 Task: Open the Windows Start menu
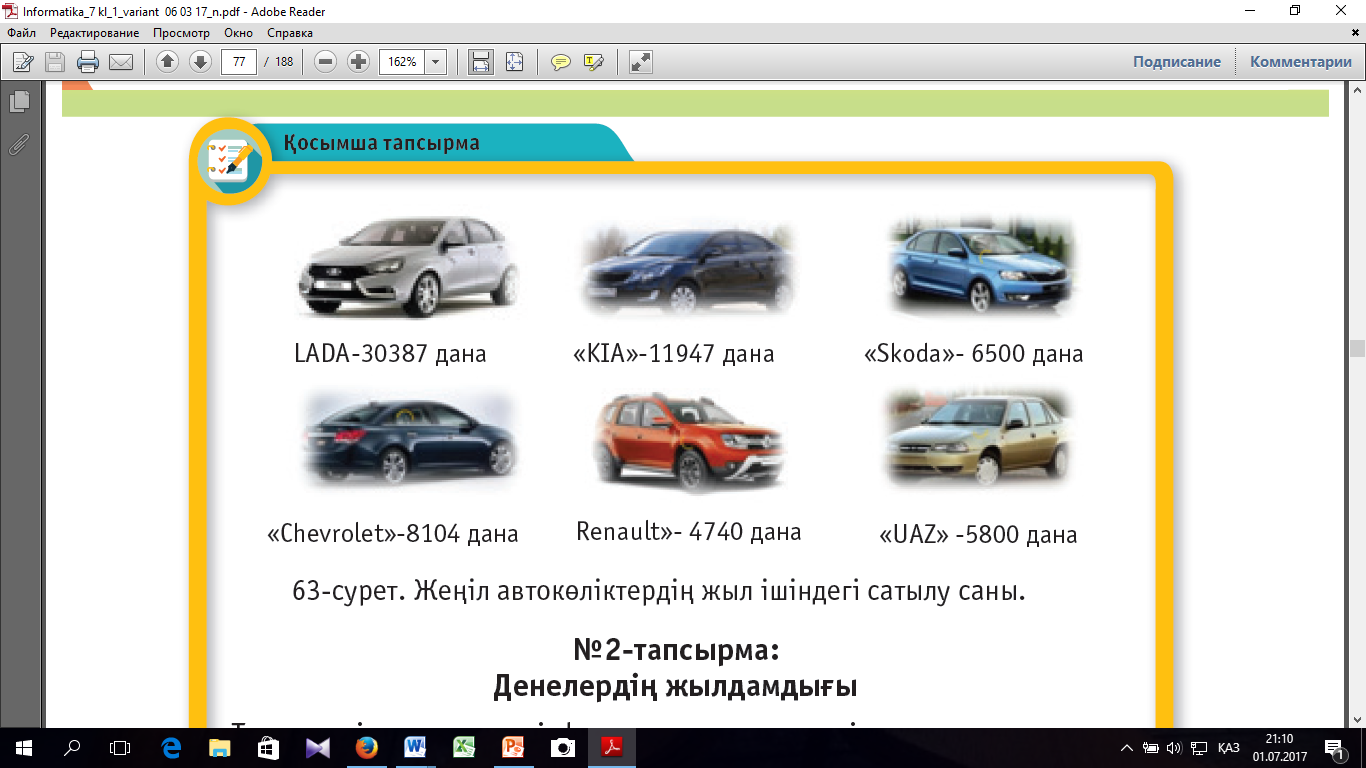(23, 747)
